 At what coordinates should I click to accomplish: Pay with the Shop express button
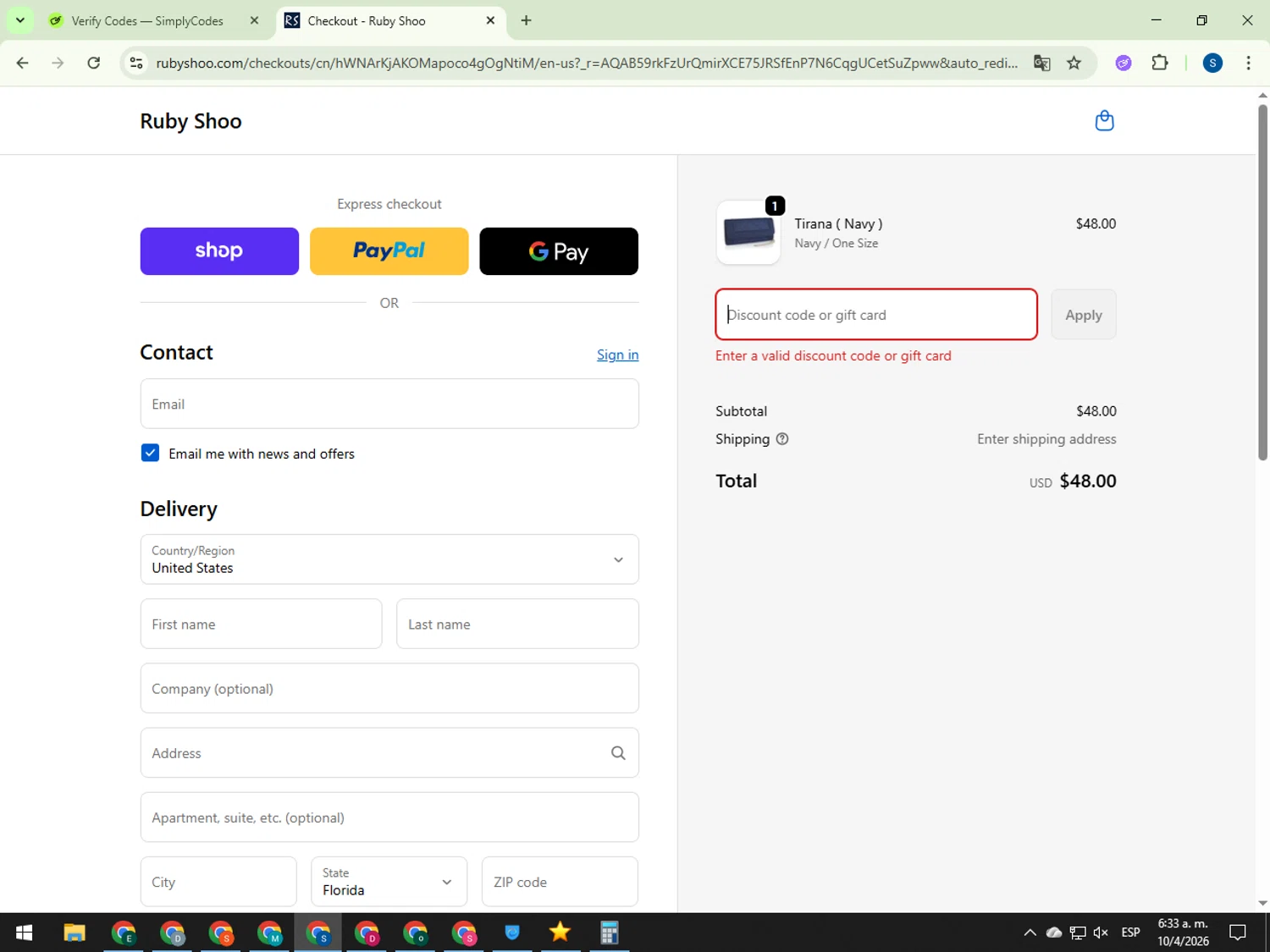(x=219, y=251)
